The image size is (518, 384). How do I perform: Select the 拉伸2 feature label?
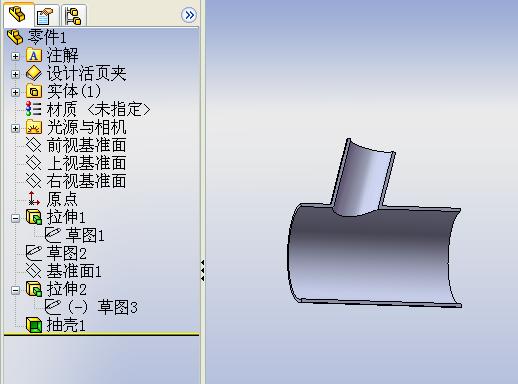click(x=66, y=289)
